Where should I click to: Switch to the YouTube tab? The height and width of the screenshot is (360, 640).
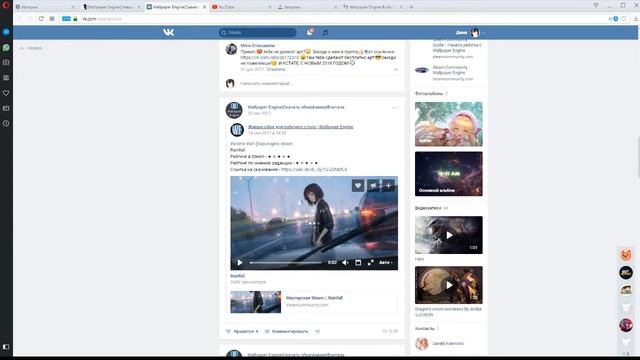241,7
